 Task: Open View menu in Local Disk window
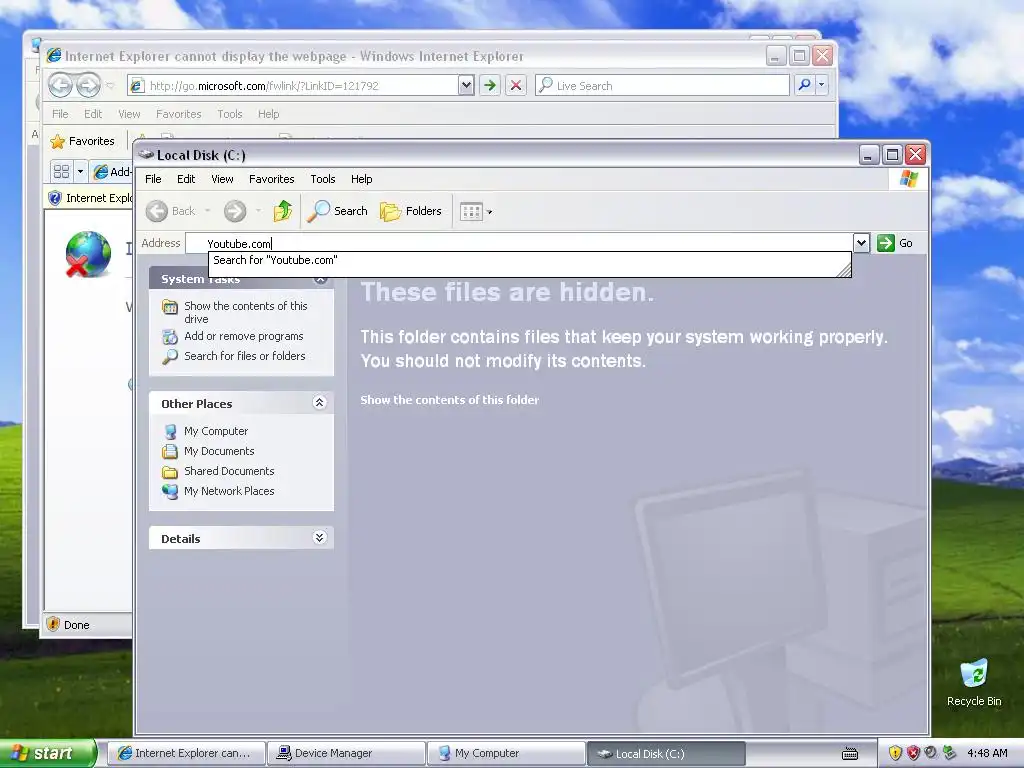pyautogui.click(x=222, y=179)
